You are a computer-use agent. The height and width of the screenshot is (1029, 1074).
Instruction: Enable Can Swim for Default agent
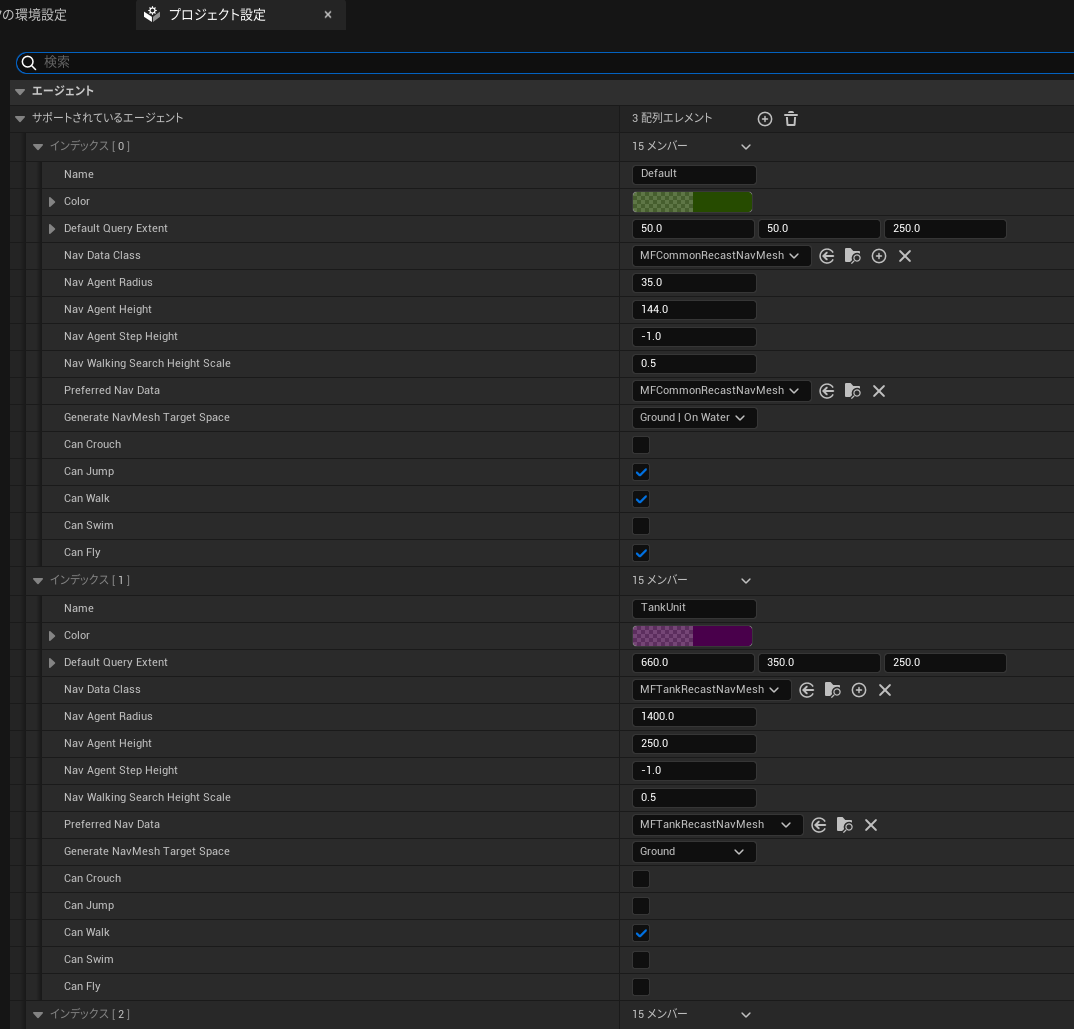[641, 526]
